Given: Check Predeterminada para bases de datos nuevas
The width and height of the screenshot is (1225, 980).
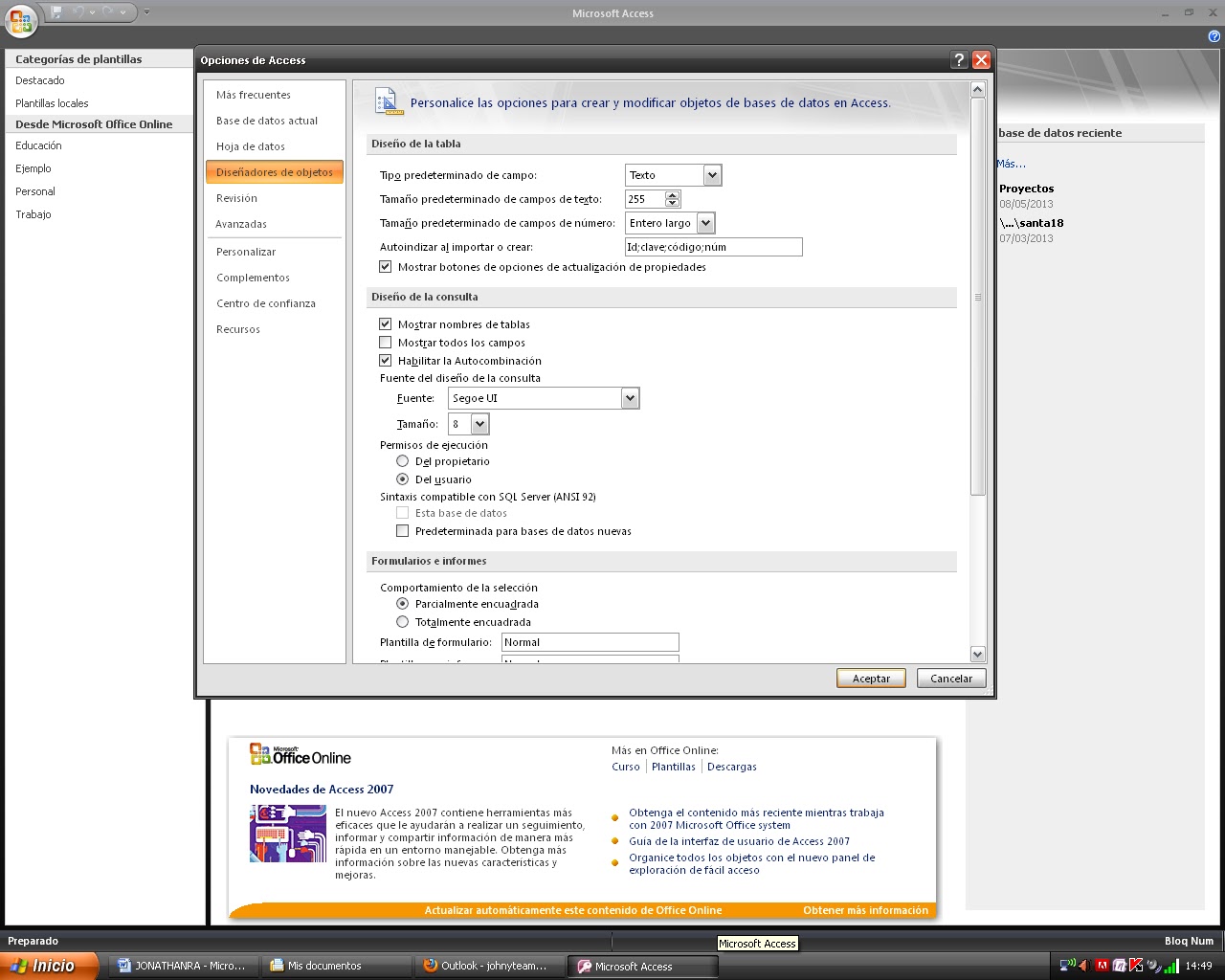Looking at the screenshot, I should pos(403,531).
